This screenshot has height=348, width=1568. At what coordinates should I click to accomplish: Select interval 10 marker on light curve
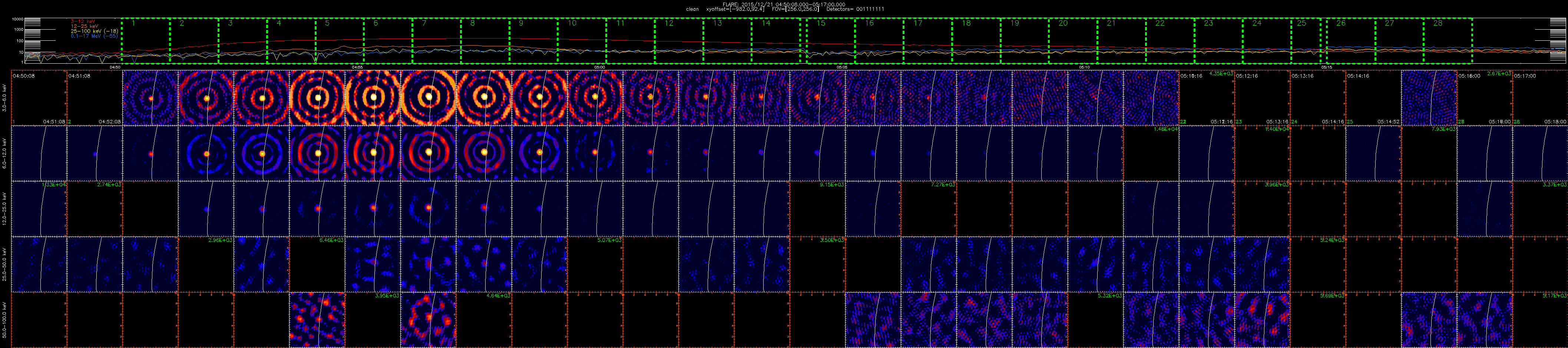click(x=572, y=23)
